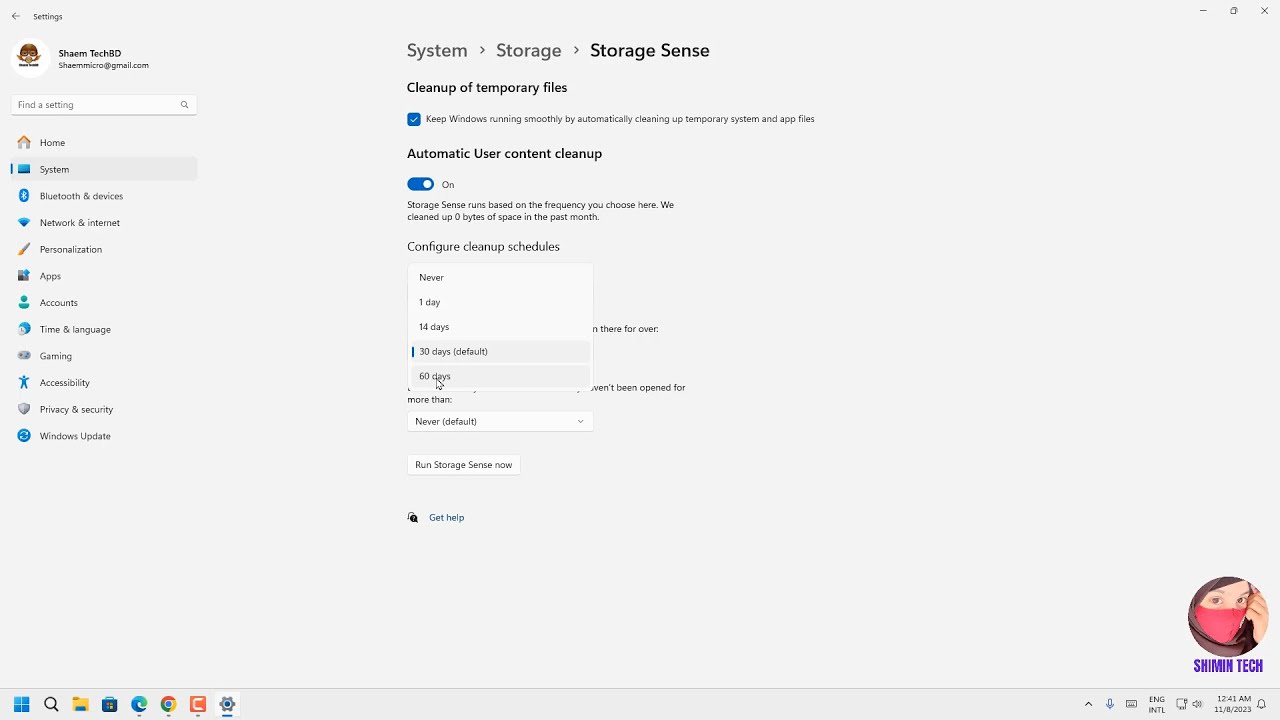
Task: Open the Windows Start menu
Action: [x=21, y=704]
